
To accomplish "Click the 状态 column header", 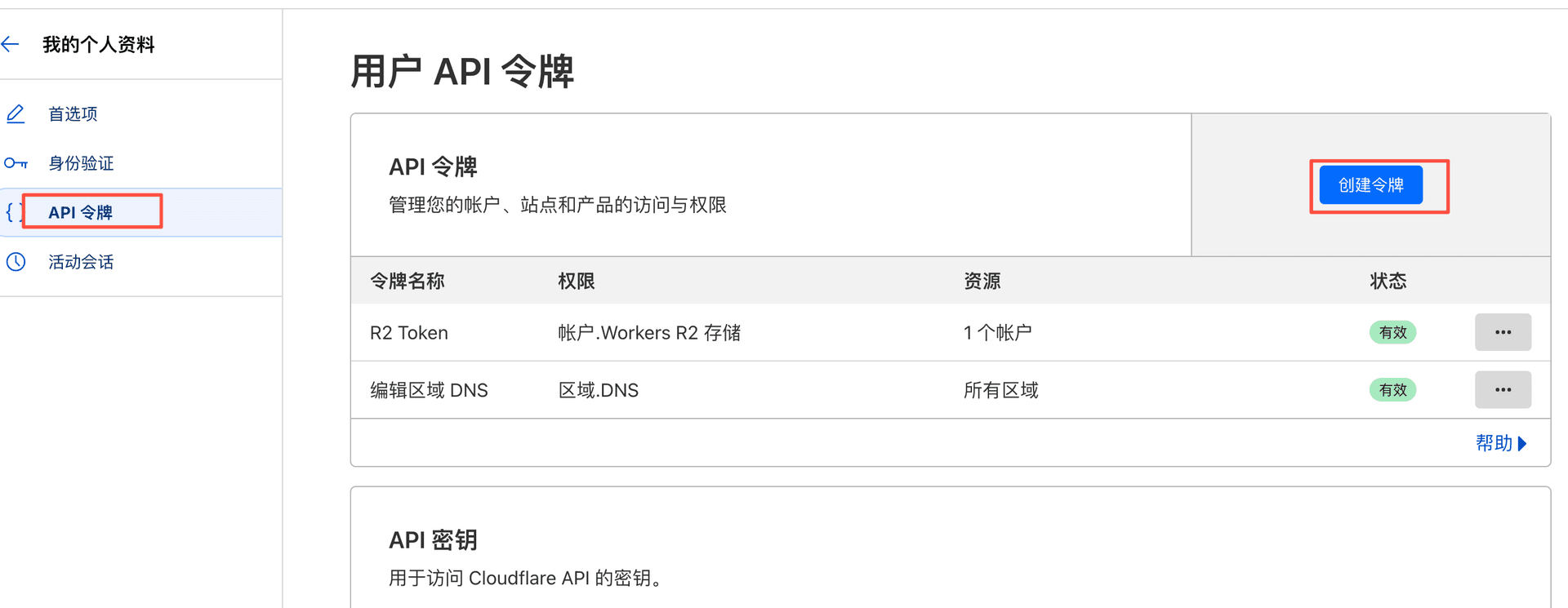I will pos(1388,281).
